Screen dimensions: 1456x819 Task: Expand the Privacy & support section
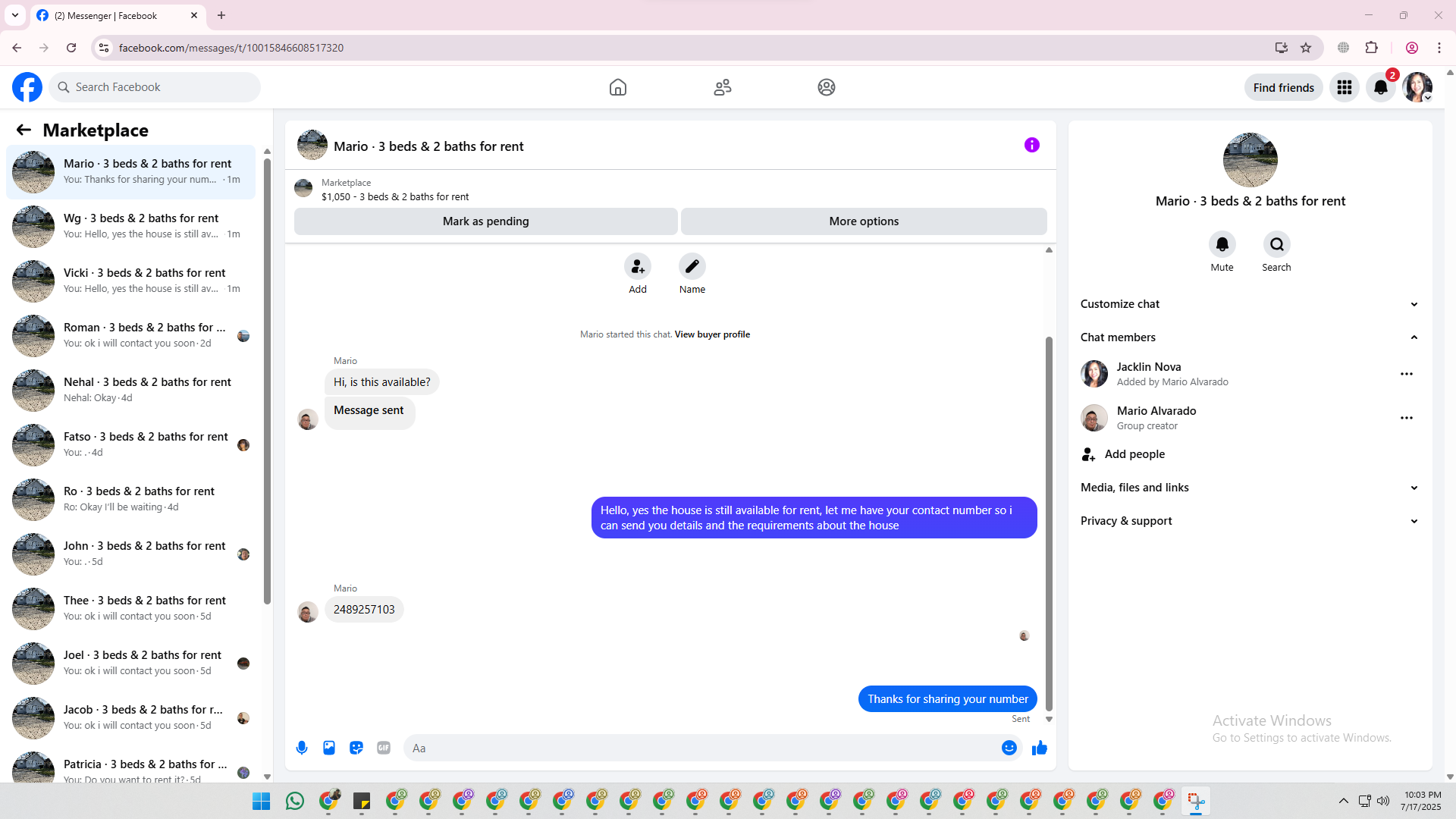pos(1250,521)
